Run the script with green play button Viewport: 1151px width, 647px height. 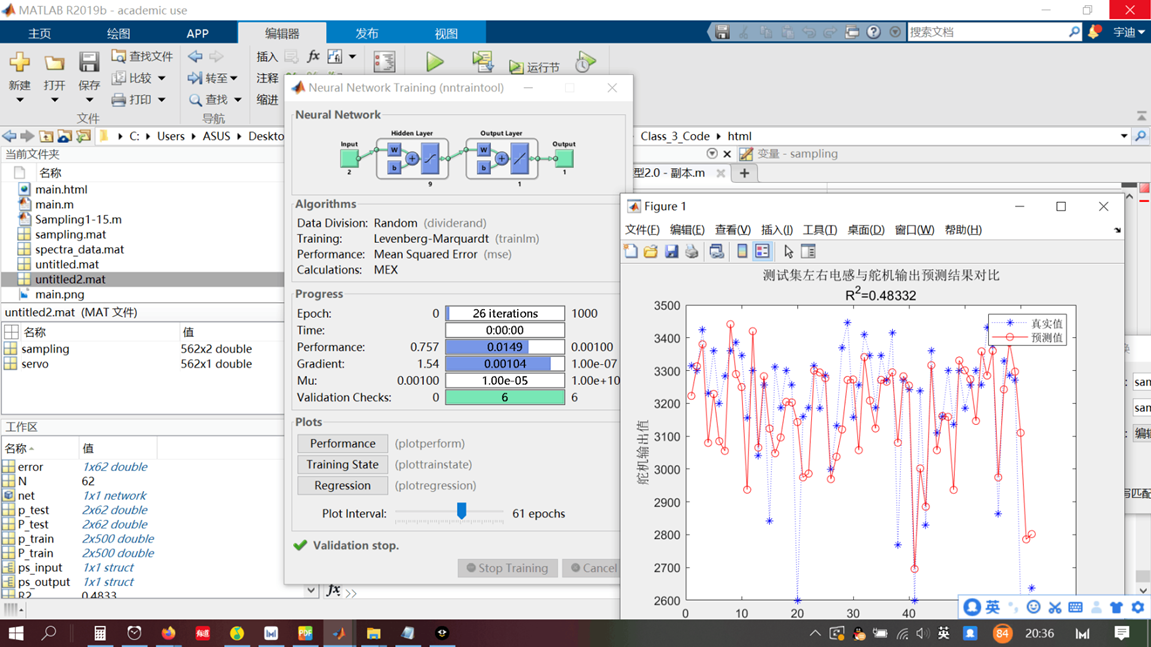click(x=435, y=62)
